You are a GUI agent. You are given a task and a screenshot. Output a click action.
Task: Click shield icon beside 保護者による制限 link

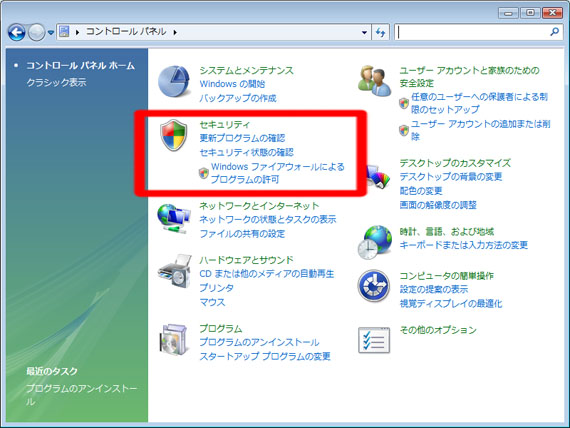pos(404,103)
